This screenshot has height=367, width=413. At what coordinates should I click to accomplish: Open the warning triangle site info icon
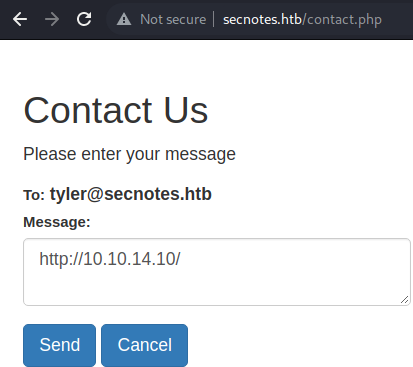tap(124, 19)
